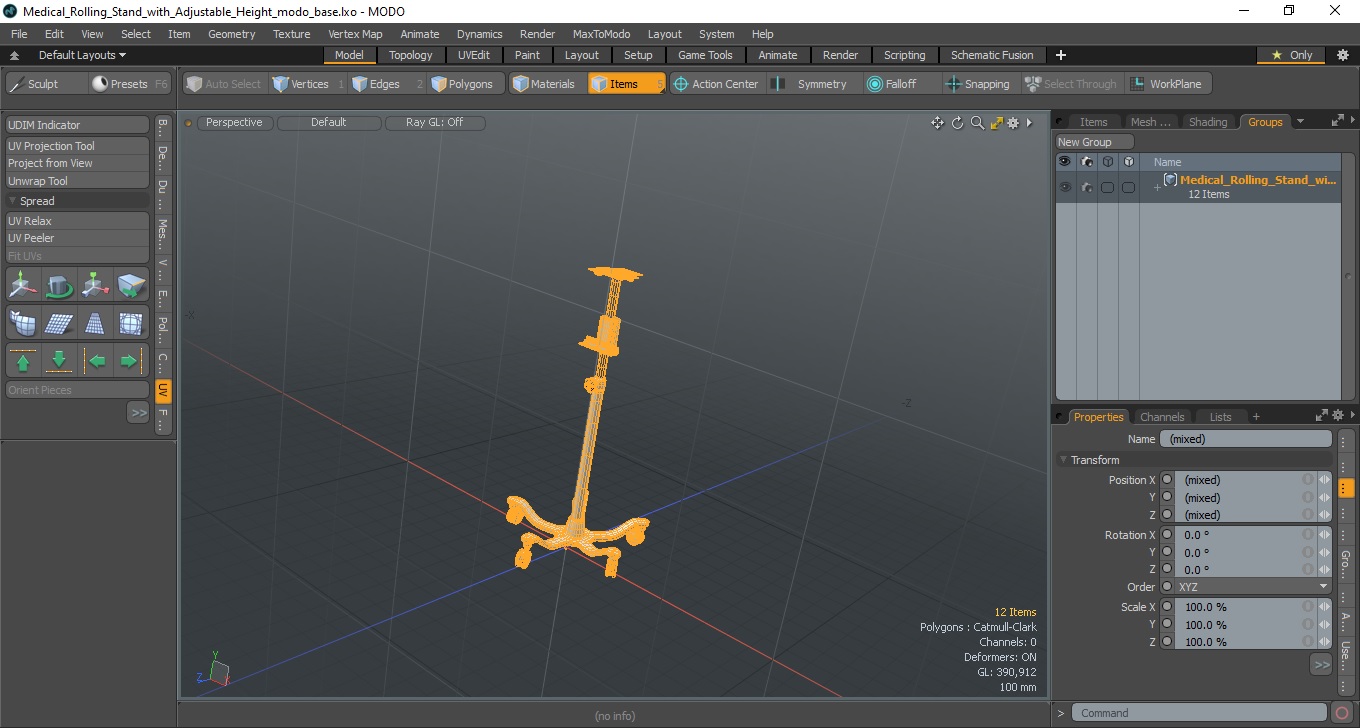Toggle visibility eye of Medical_Rolling_Stand group
This screenshot has width=1360, height=728.
(x=1065, y=187)
